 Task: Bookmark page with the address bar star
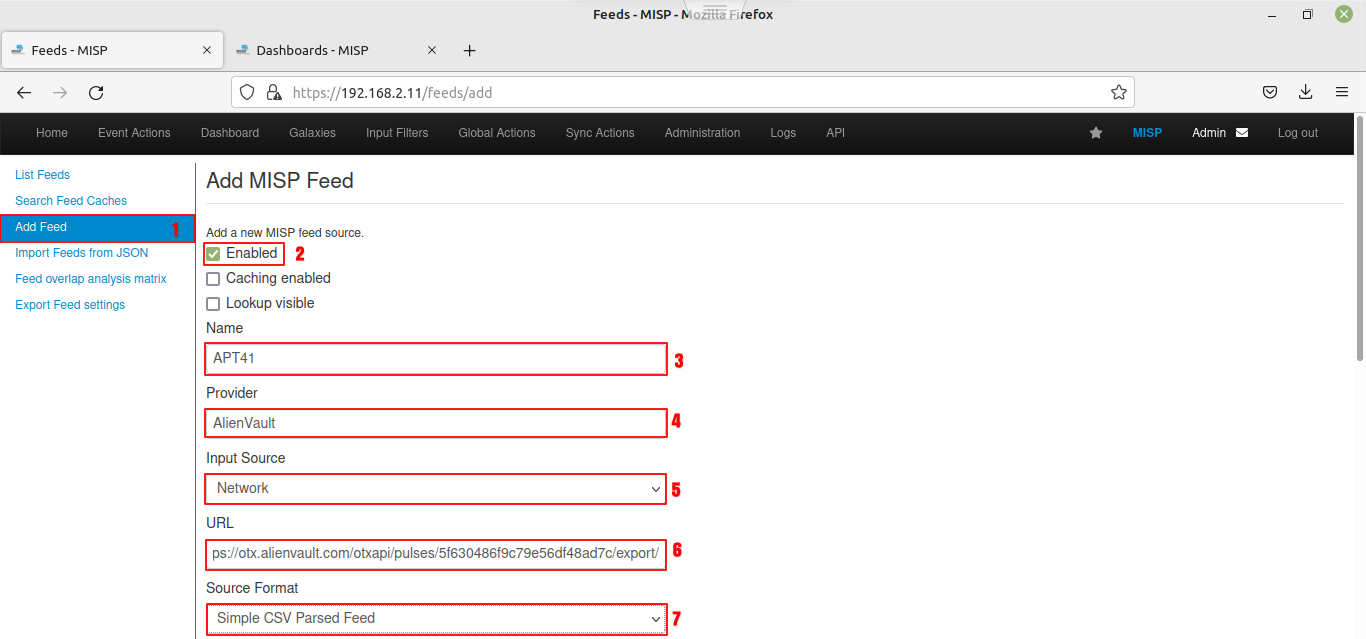coord(1118,93)
